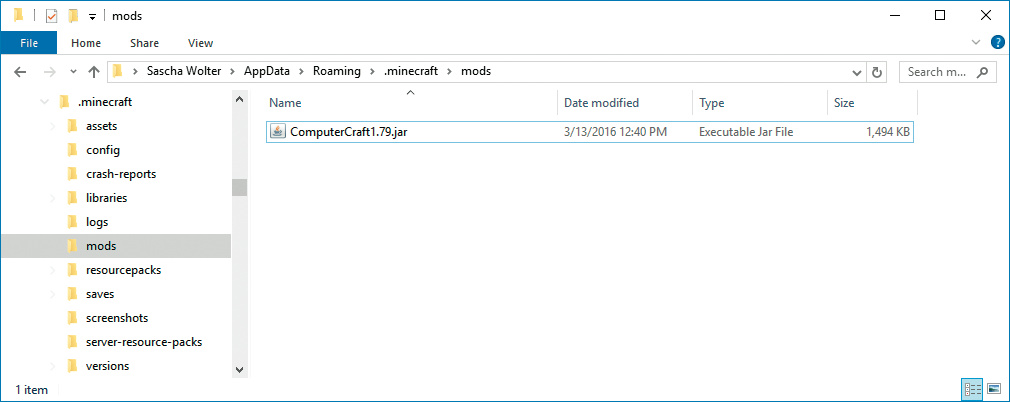The image size is (1010, 402).
Task: Click window folder icon in title bar
Action: pyautogui.click(x=18, y=15)
